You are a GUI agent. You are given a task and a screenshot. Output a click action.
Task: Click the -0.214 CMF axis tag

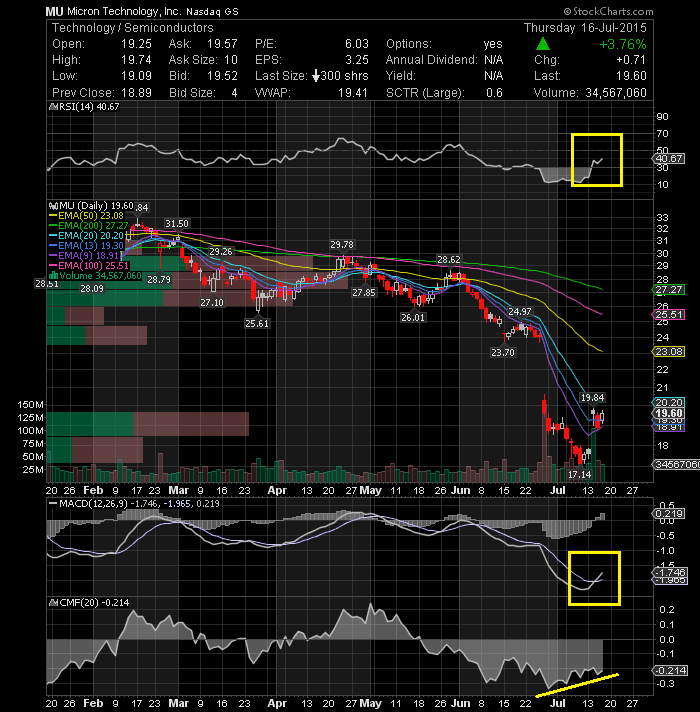click(670, 670)
